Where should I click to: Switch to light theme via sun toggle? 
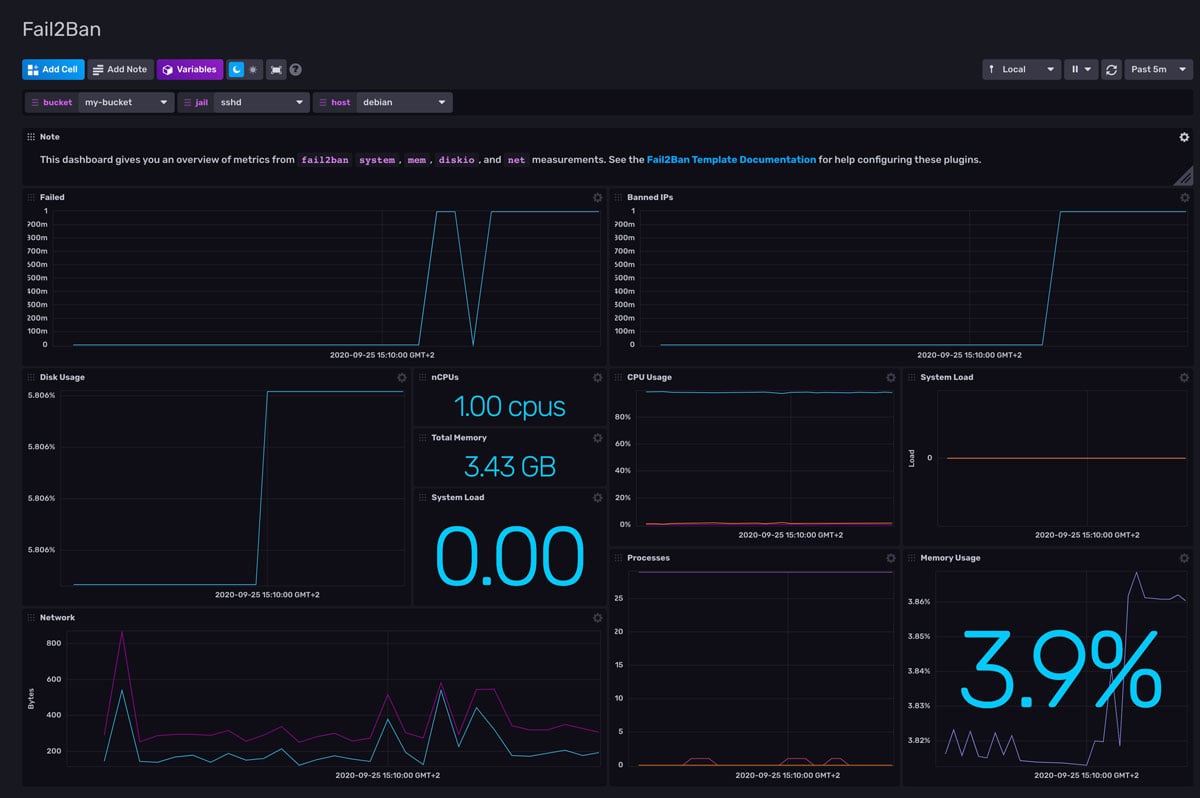pyautogui.click(x=254, y=69)
